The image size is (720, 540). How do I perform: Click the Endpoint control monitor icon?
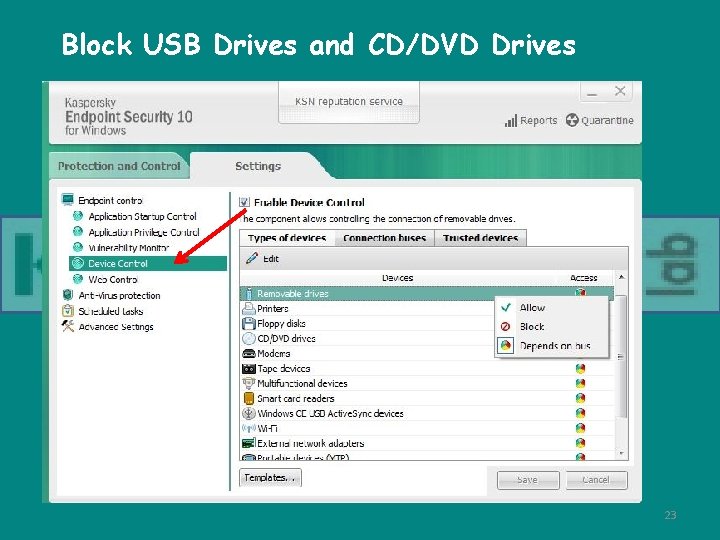[68, 200]
